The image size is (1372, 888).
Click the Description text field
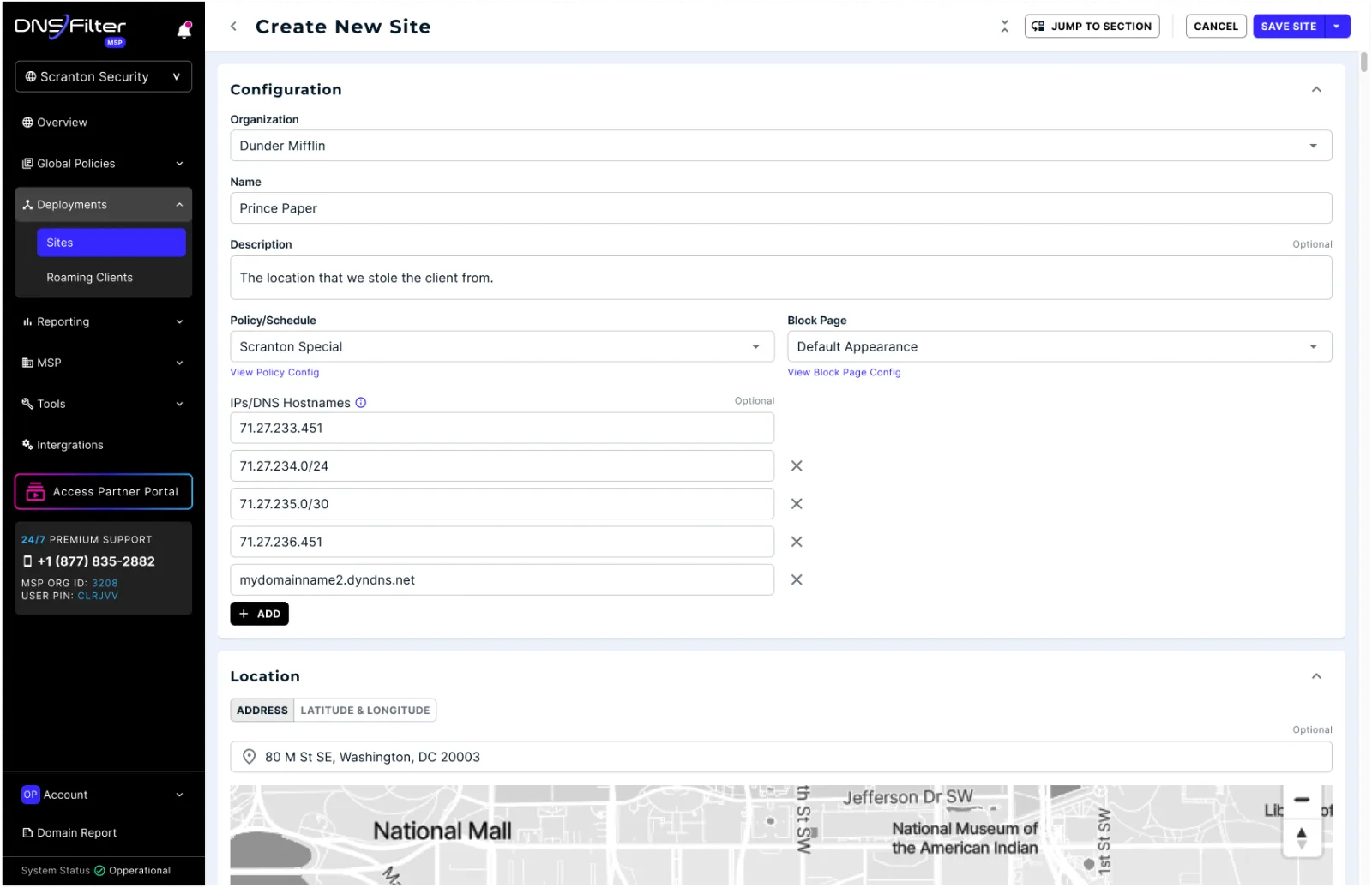[x=780, y=278]
